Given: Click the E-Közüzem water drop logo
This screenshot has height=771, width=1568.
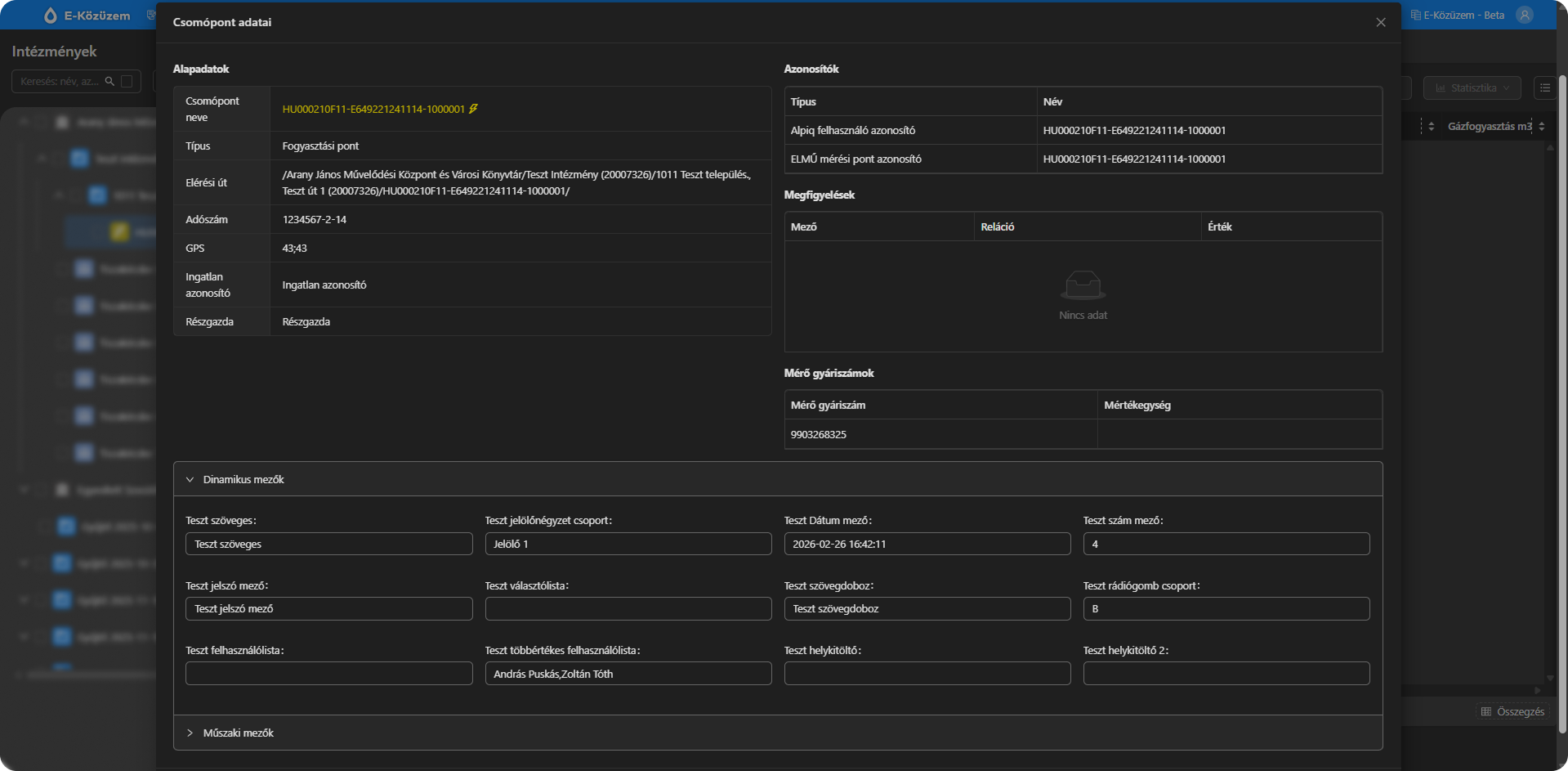Looking at the screenshot, I should (x=51, y=16).
